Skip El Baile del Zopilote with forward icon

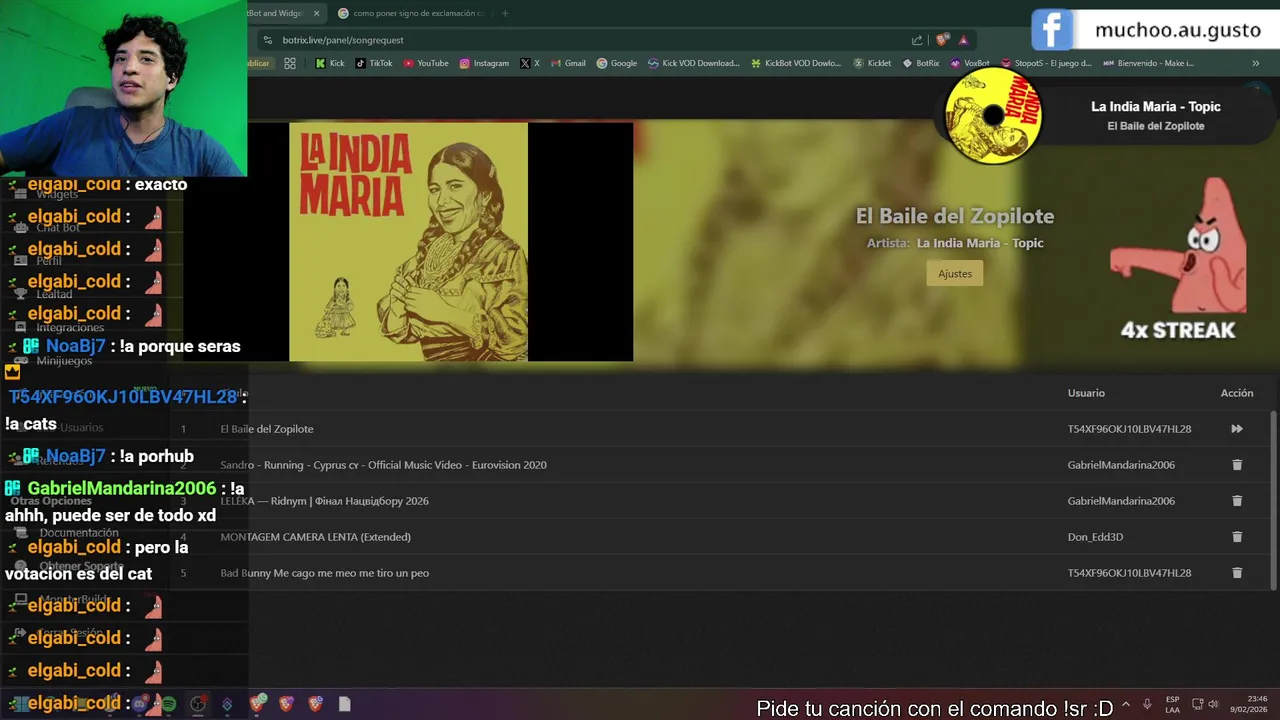click(1237, 429)
